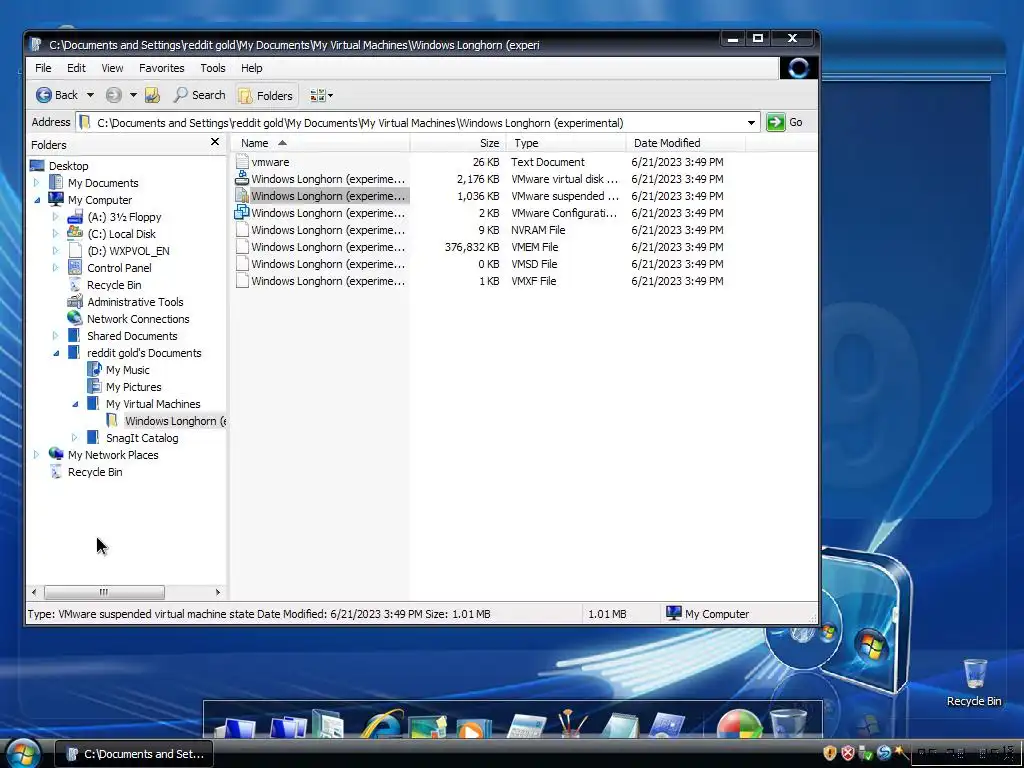This screenshot has height=768, width=1024.
Task: Collapse reddit gold's Documents node
Action: (x=56, y=353)
